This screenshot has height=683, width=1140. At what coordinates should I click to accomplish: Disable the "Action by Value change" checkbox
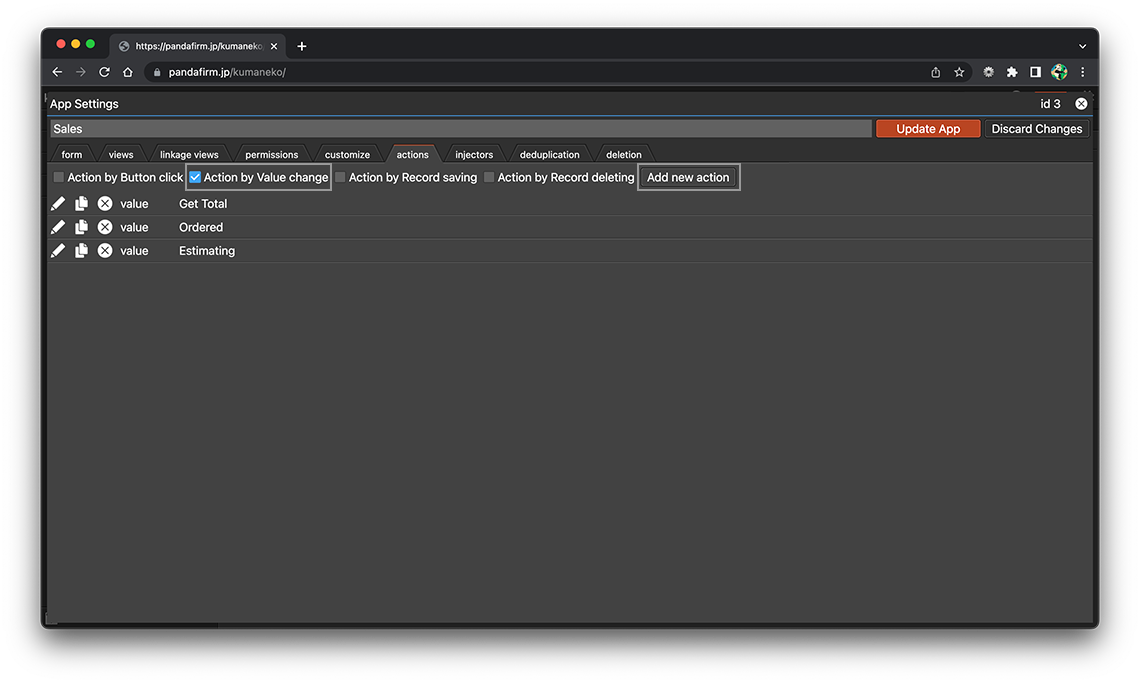point(195,176)
